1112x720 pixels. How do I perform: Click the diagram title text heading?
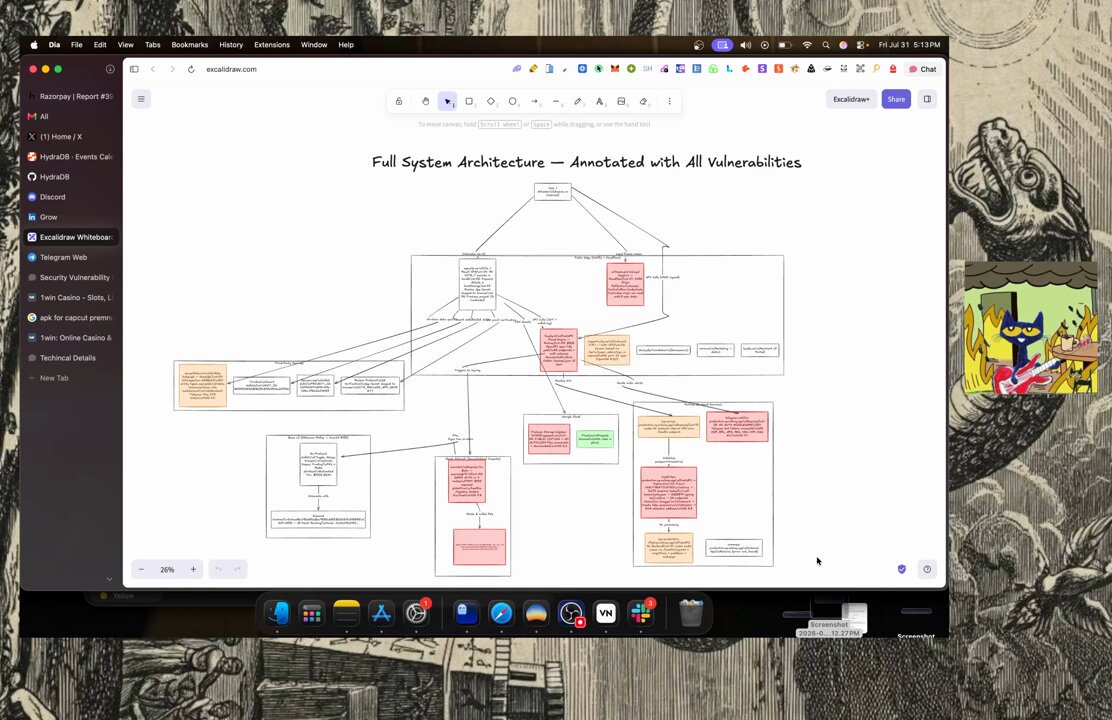point(586,162)
